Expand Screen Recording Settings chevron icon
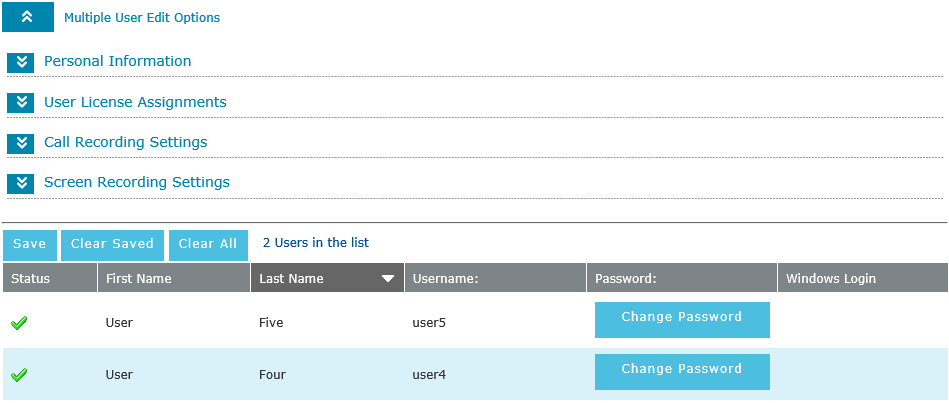 [21, 183]
